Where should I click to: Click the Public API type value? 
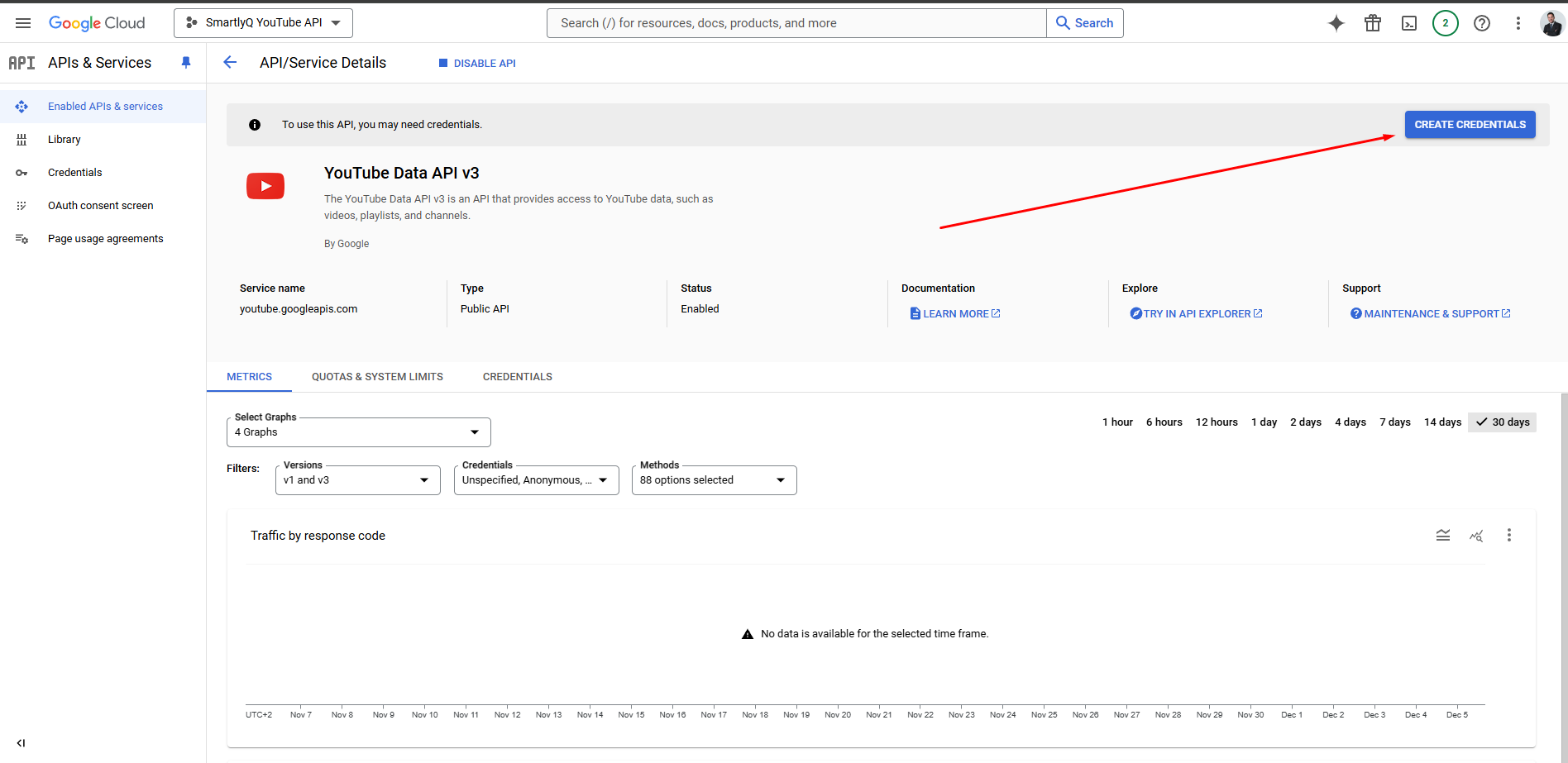point(485,309)
